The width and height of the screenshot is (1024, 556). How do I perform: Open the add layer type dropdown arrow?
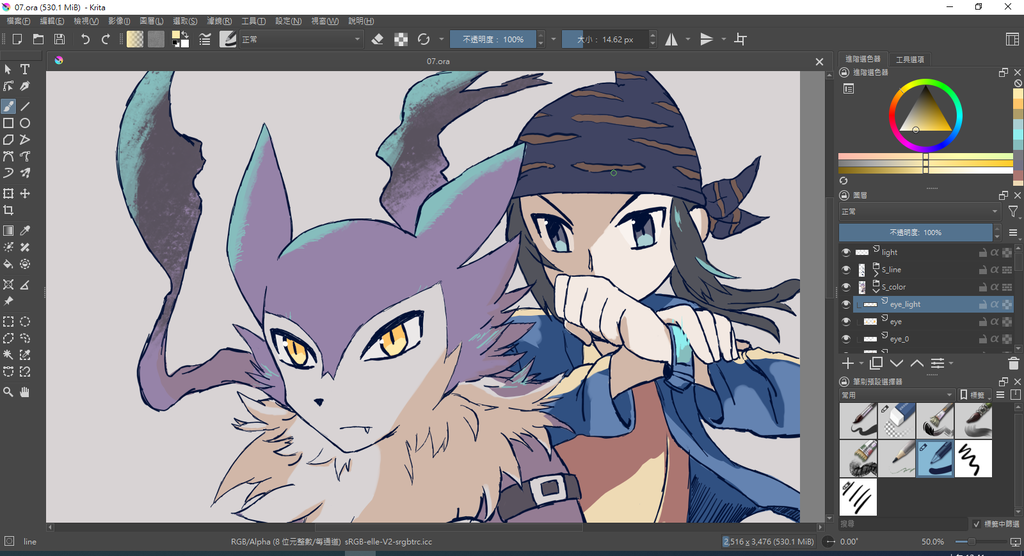[x=862, y=363]
